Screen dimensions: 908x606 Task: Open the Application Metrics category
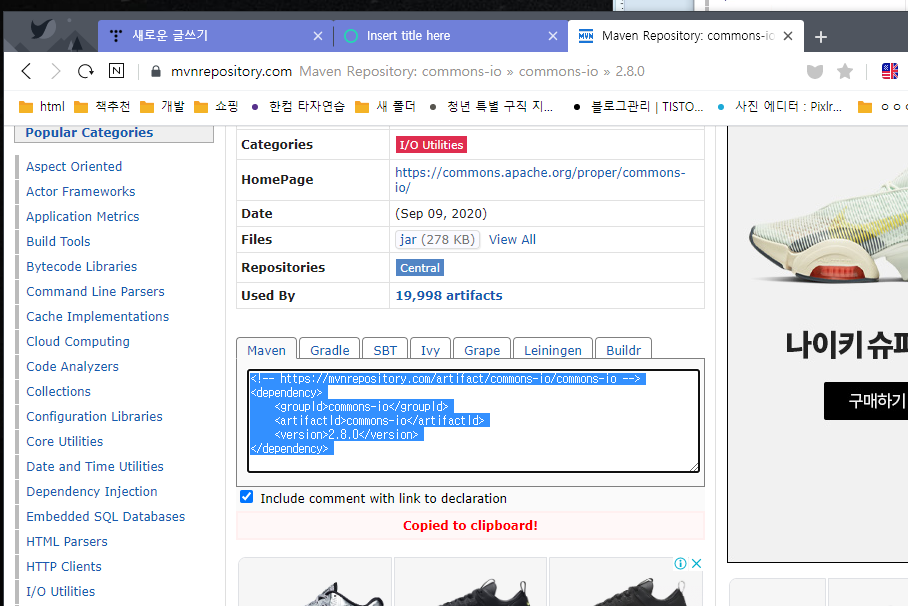tap(83, 217)
